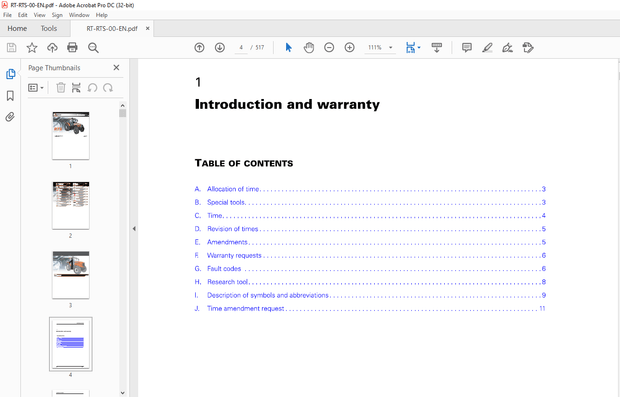Open Page Thumbnails sidebar icon
This screenshot has width=620, height=397.
[x=10, y=74]
